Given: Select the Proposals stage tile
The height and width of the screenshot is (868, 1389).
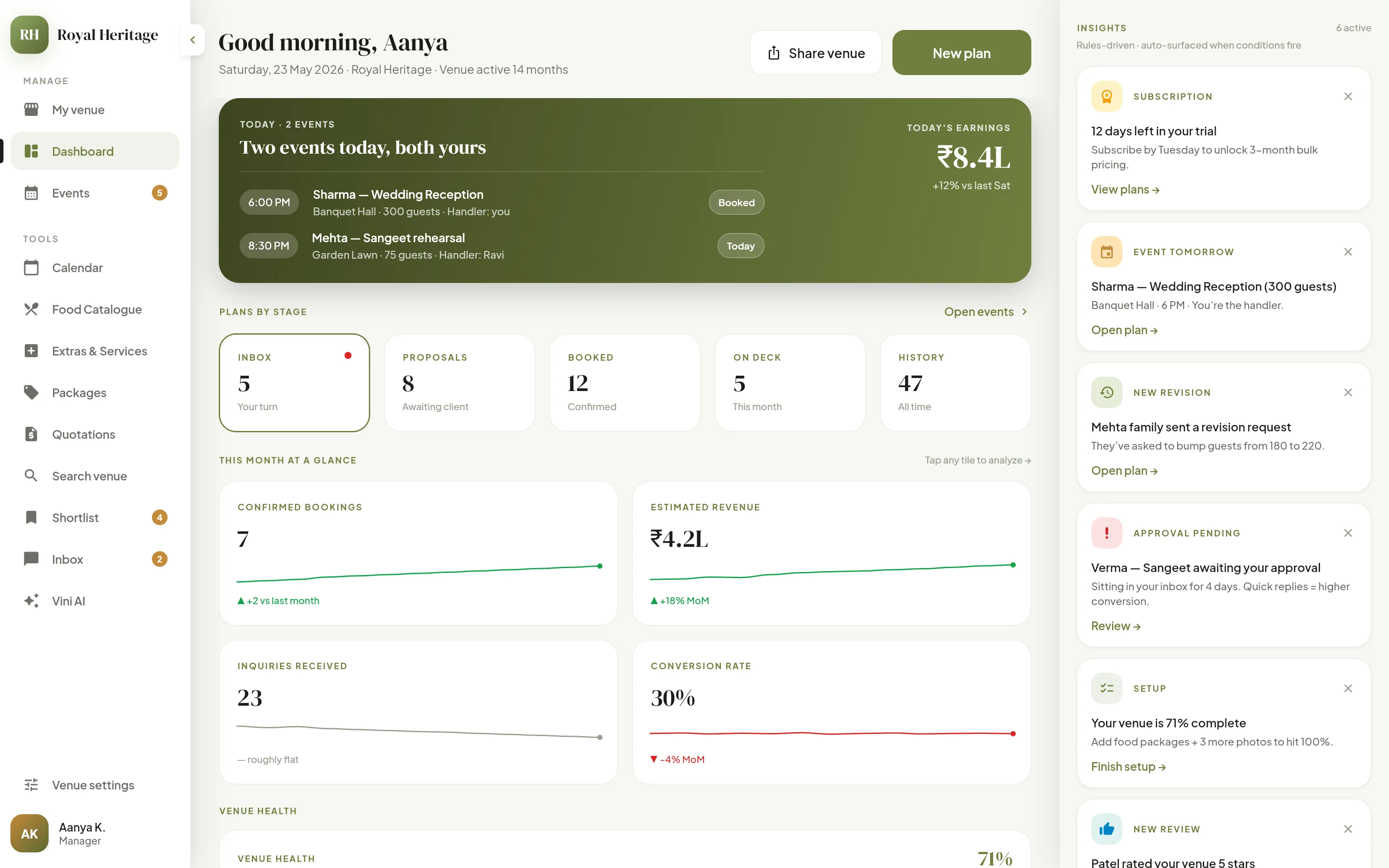Looking at the screenshot, I should 460,383.
